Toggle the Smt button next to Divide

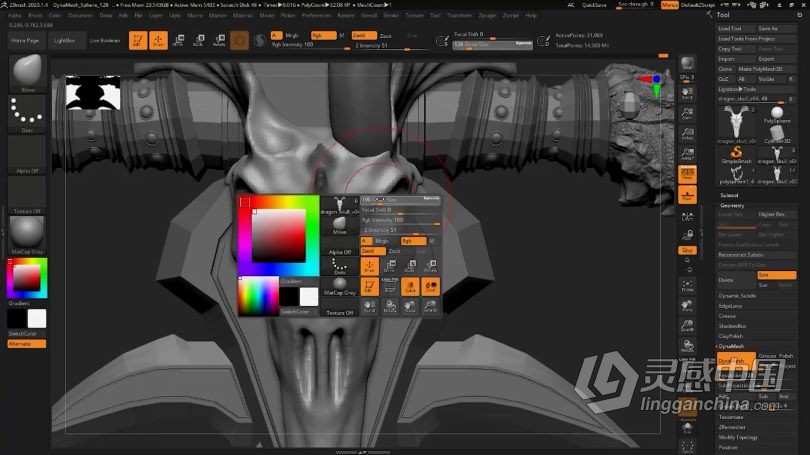(777, 275)
